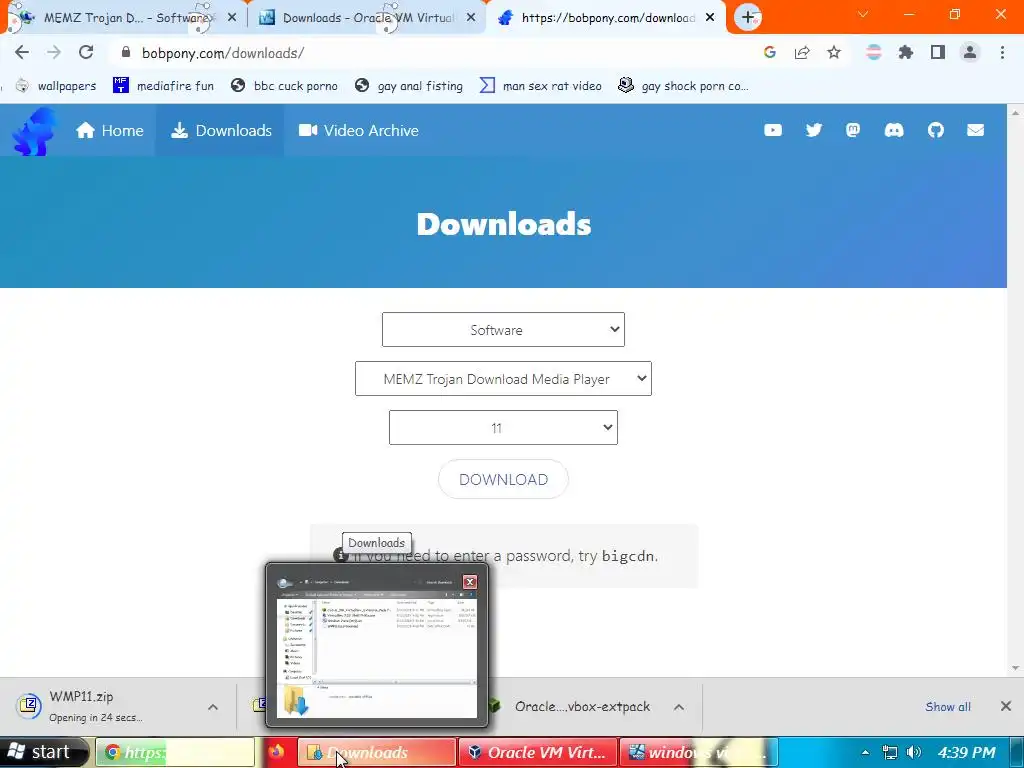
Task: Open Firefox from the taskbar
Action: coord(276,752)
